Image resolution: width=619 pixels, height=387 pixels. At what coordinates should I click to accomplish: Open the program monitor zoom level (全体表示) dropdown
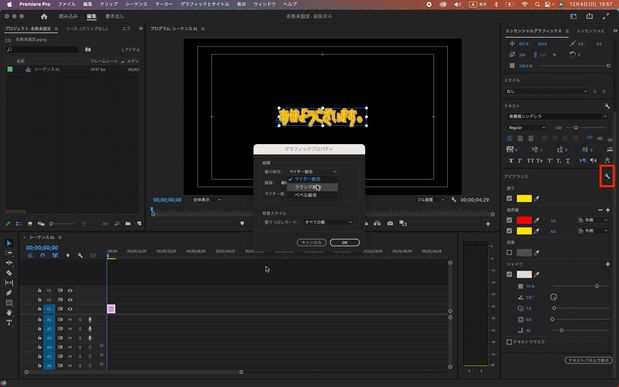tap(207, 200)
